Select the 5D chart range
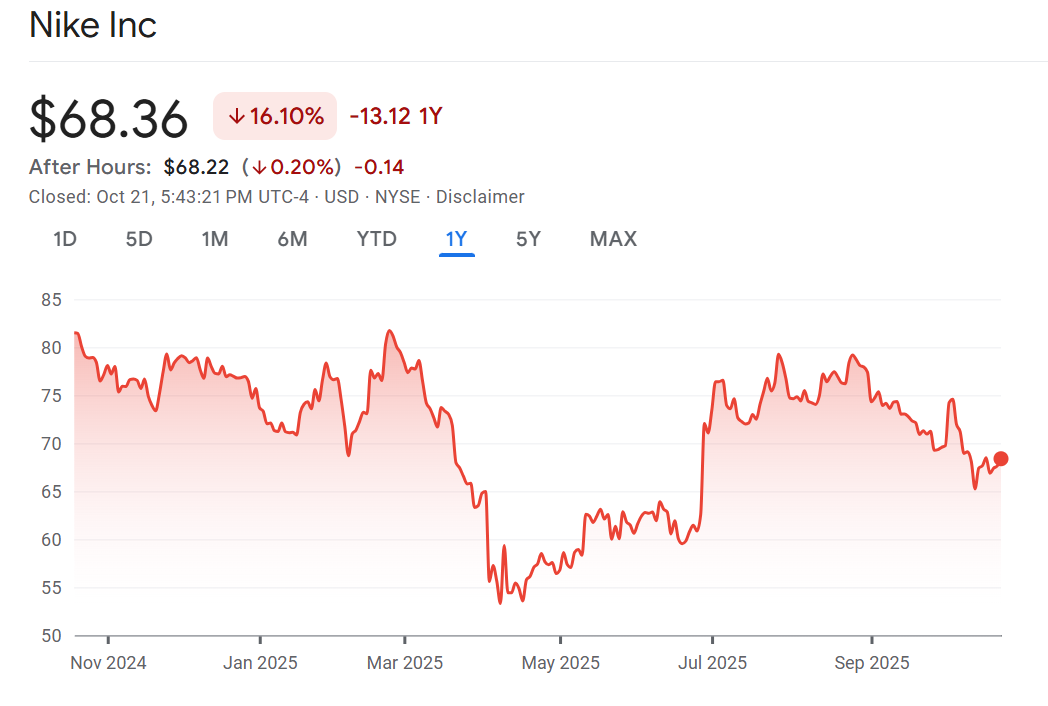The width and height of the screenshot is (1048, 706). point(139,239)
